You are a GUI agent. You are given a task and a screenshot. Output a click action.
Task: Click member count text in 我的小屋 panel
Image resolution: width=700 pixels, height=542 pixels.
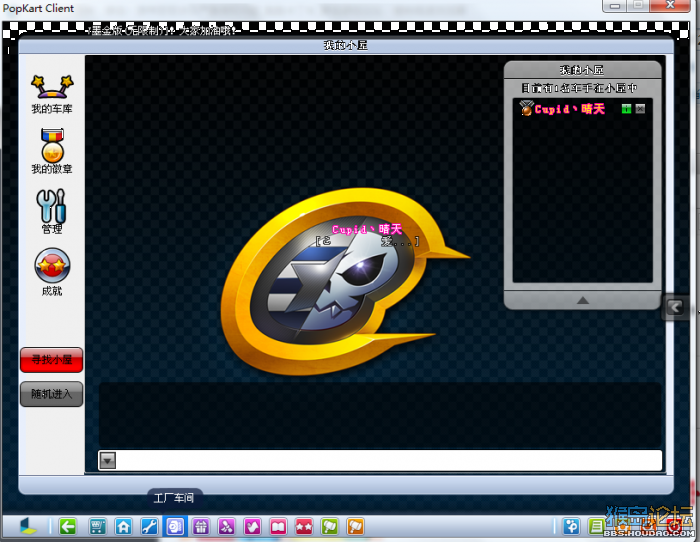pos(579,88)
